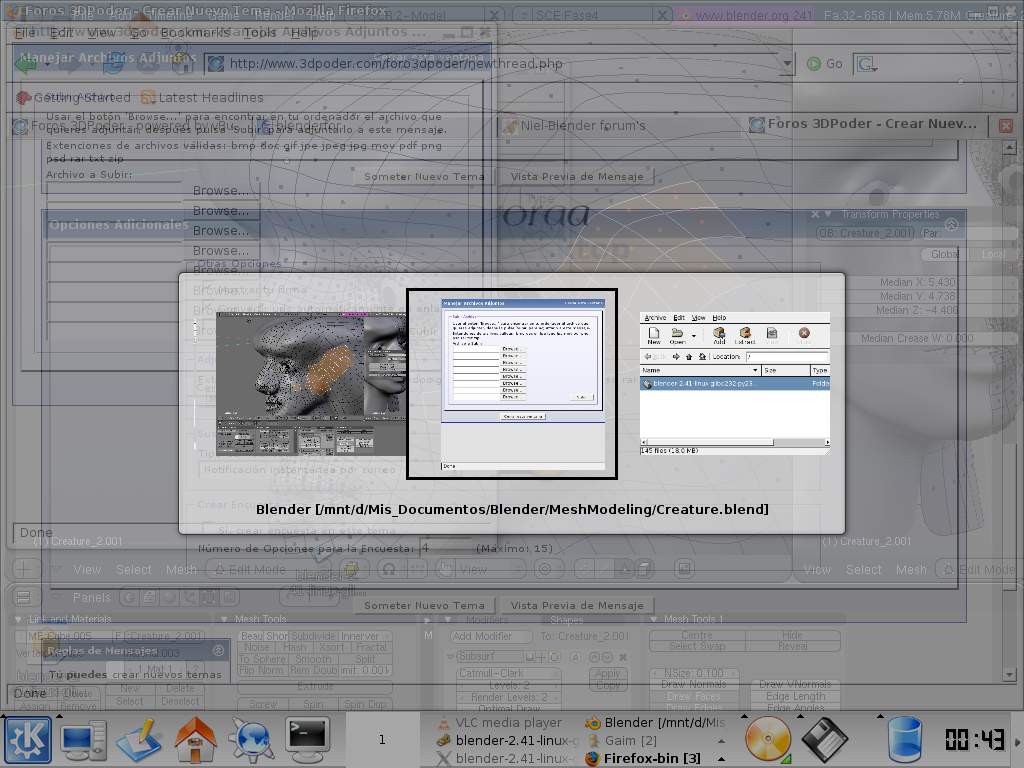Click Blender Subdivide button

coord(313,636)
